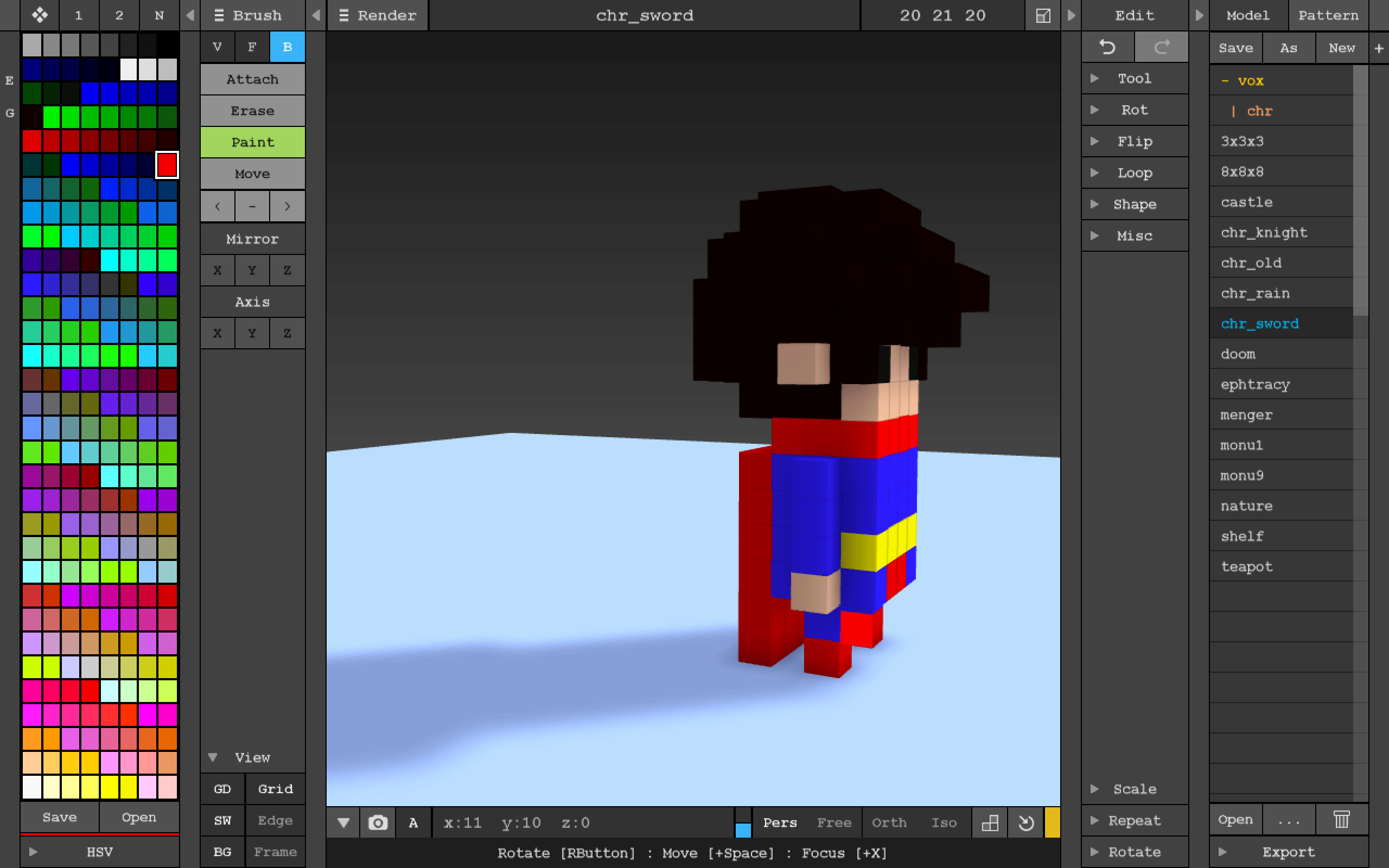Select Box brush mode B
This screenshot has width=1389, height=868.
(288, 47)
